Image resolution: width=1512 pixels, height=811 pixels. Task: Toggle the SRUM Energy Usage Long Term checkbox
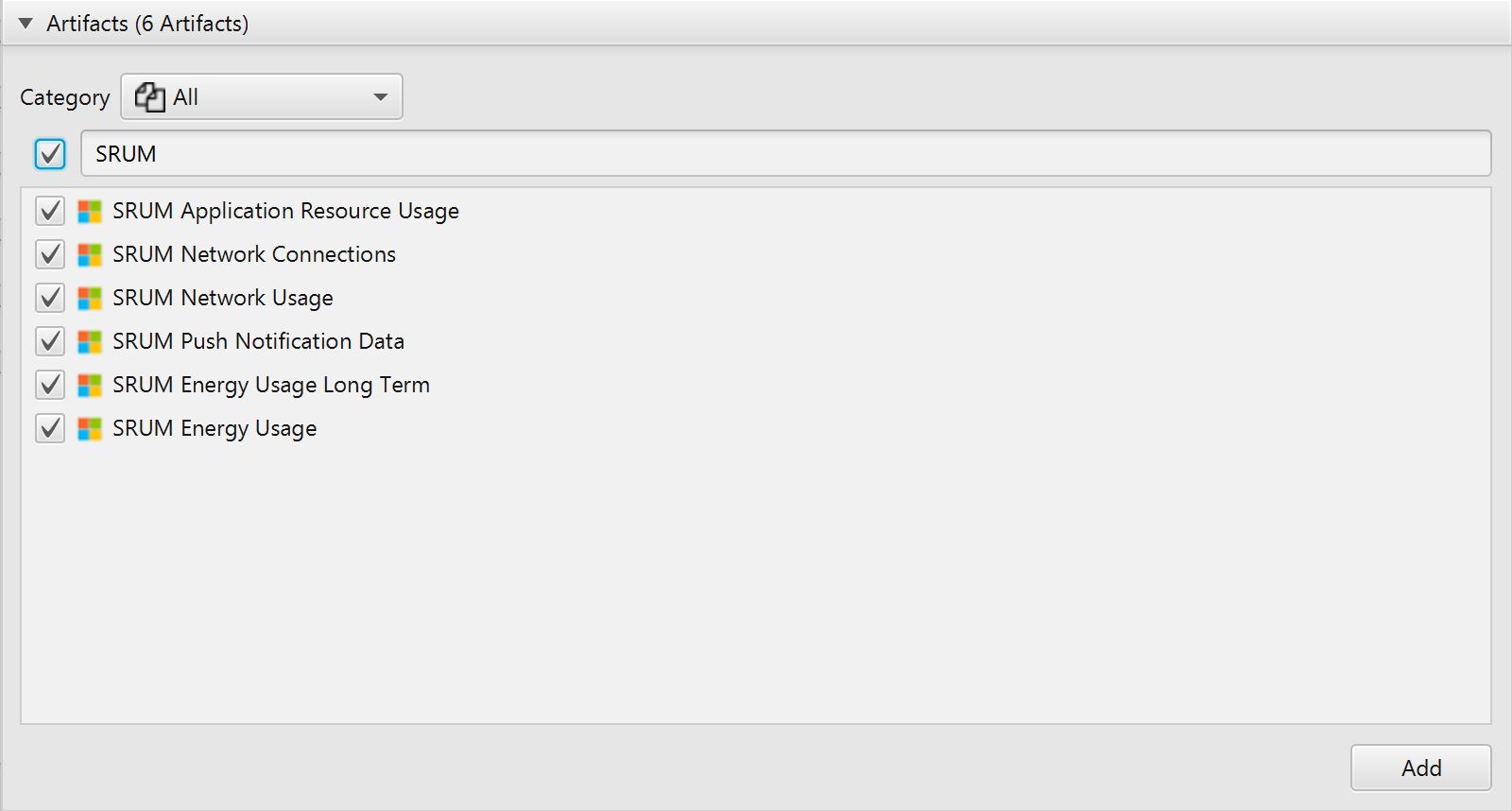(50, 385)
